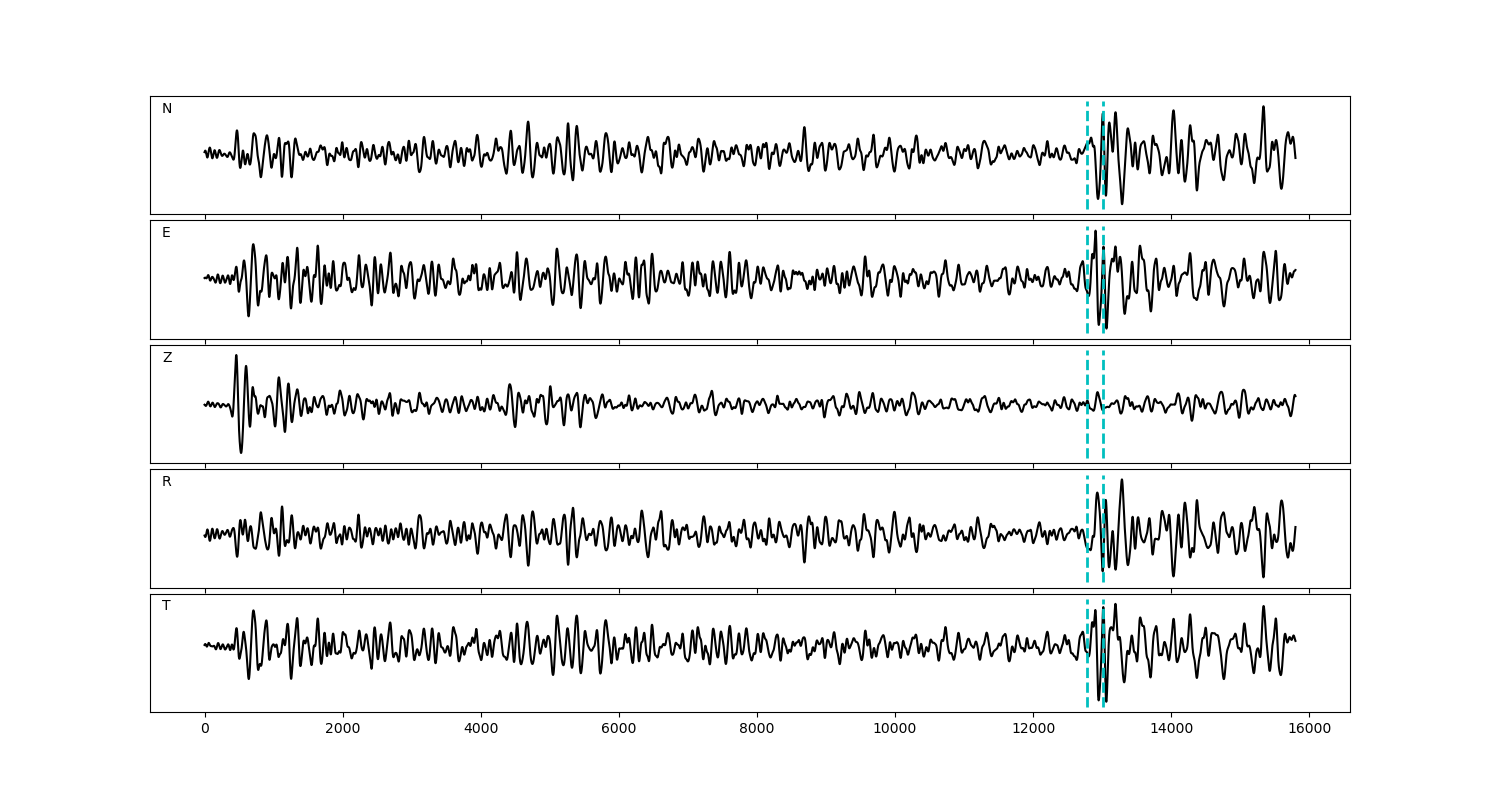Click the E channel label
Image resolution: width=1500 pixels, height=800 pixels.
(166, 233)
